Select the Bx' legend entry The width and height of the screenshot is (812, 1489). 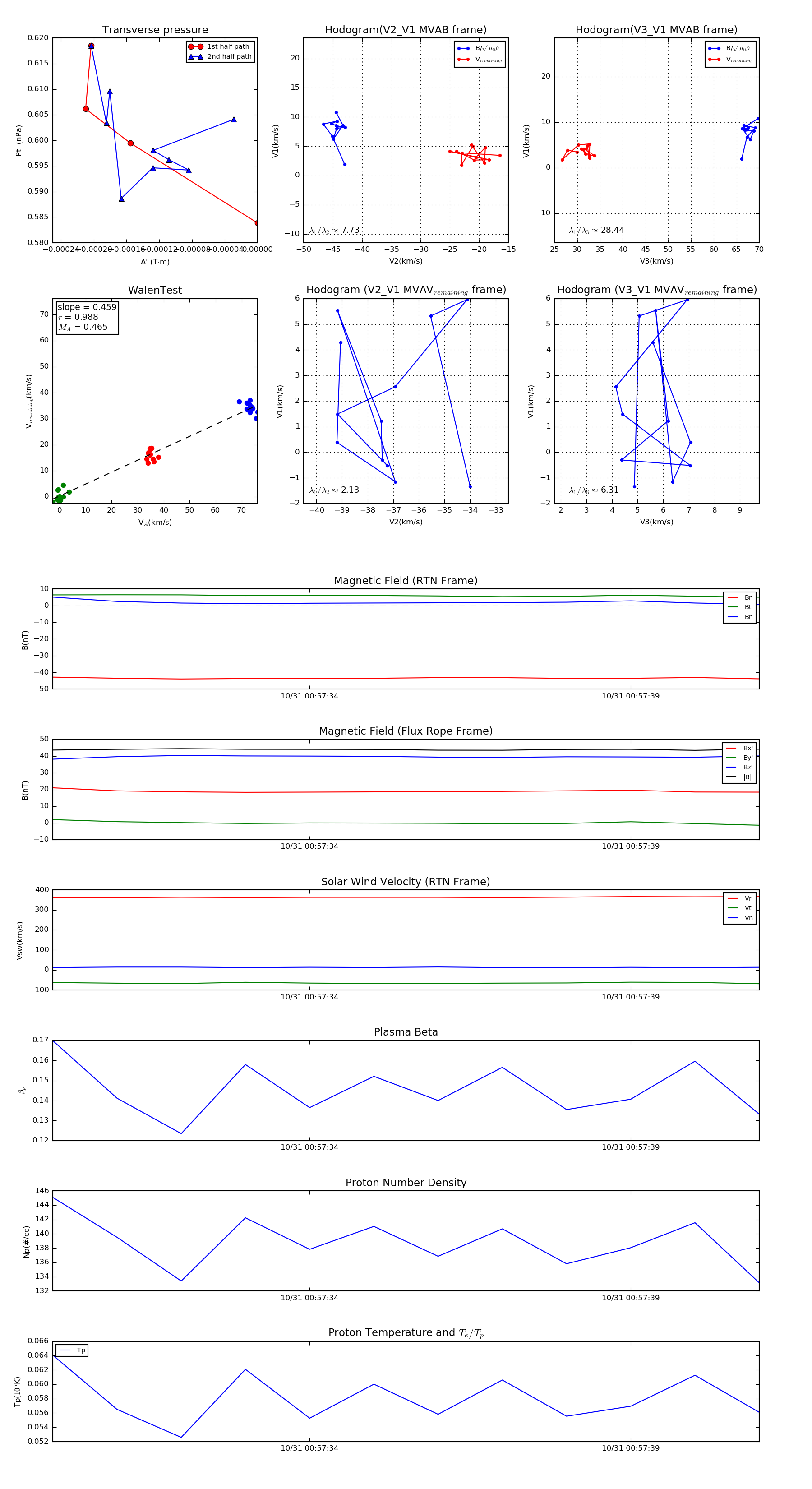point(739,748)
